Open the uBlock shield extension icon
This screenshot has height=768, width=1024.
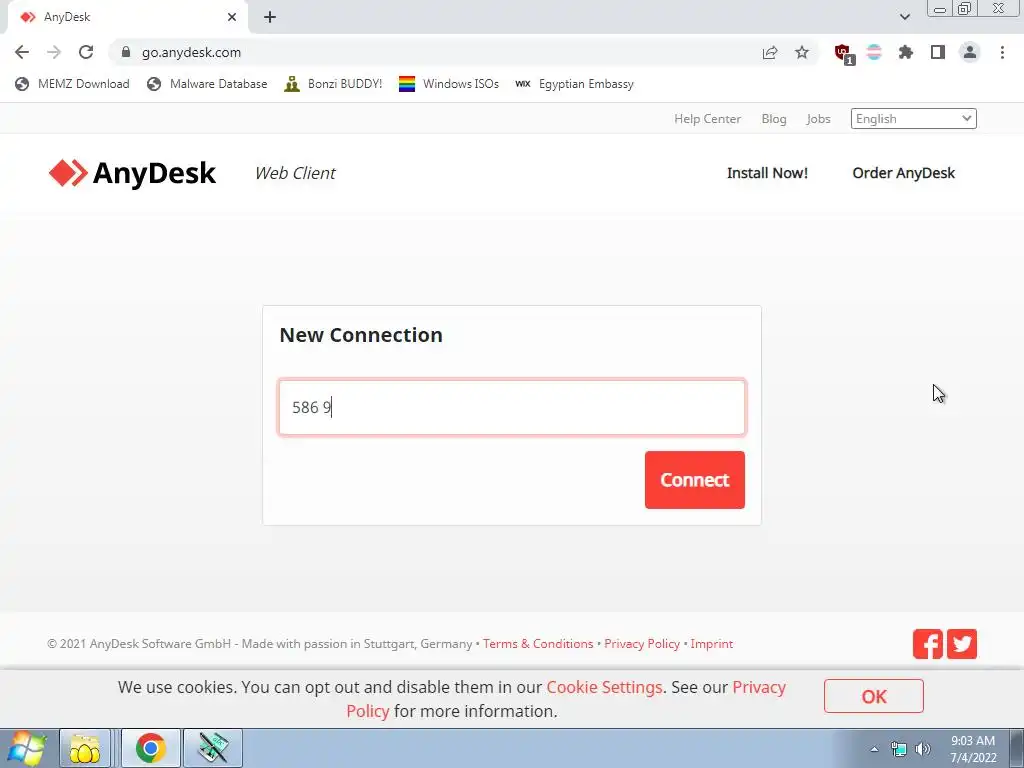point(843,53)
